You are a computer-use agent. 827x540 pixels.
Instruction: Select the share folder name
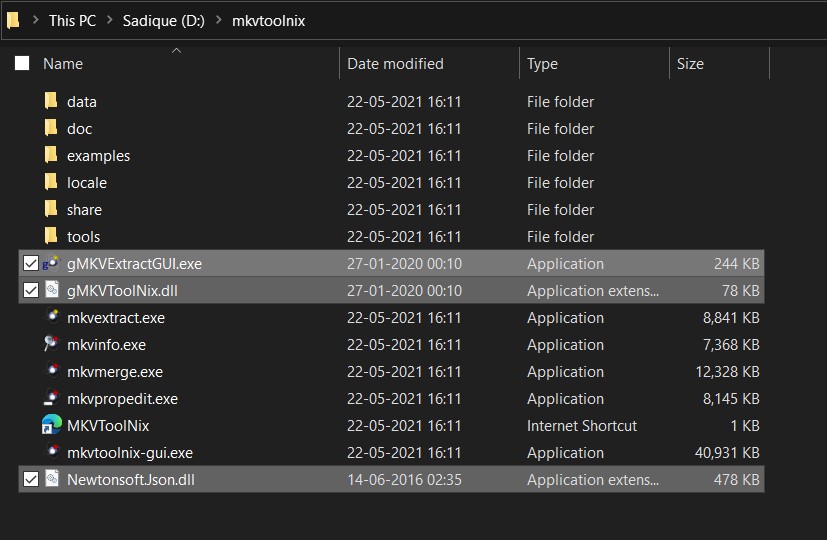84,210
